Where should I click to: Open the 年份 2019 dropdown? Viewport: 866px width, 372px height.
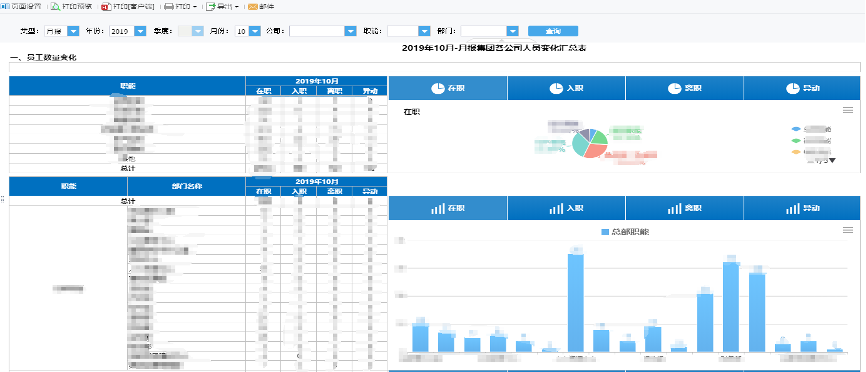click(140, 31)
